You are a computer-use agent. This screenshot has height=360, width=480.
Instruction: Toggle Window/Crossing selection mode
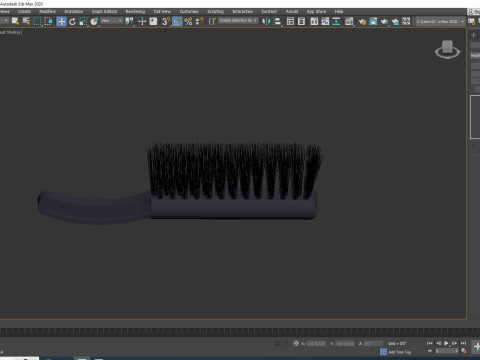(x=48, y=21)
